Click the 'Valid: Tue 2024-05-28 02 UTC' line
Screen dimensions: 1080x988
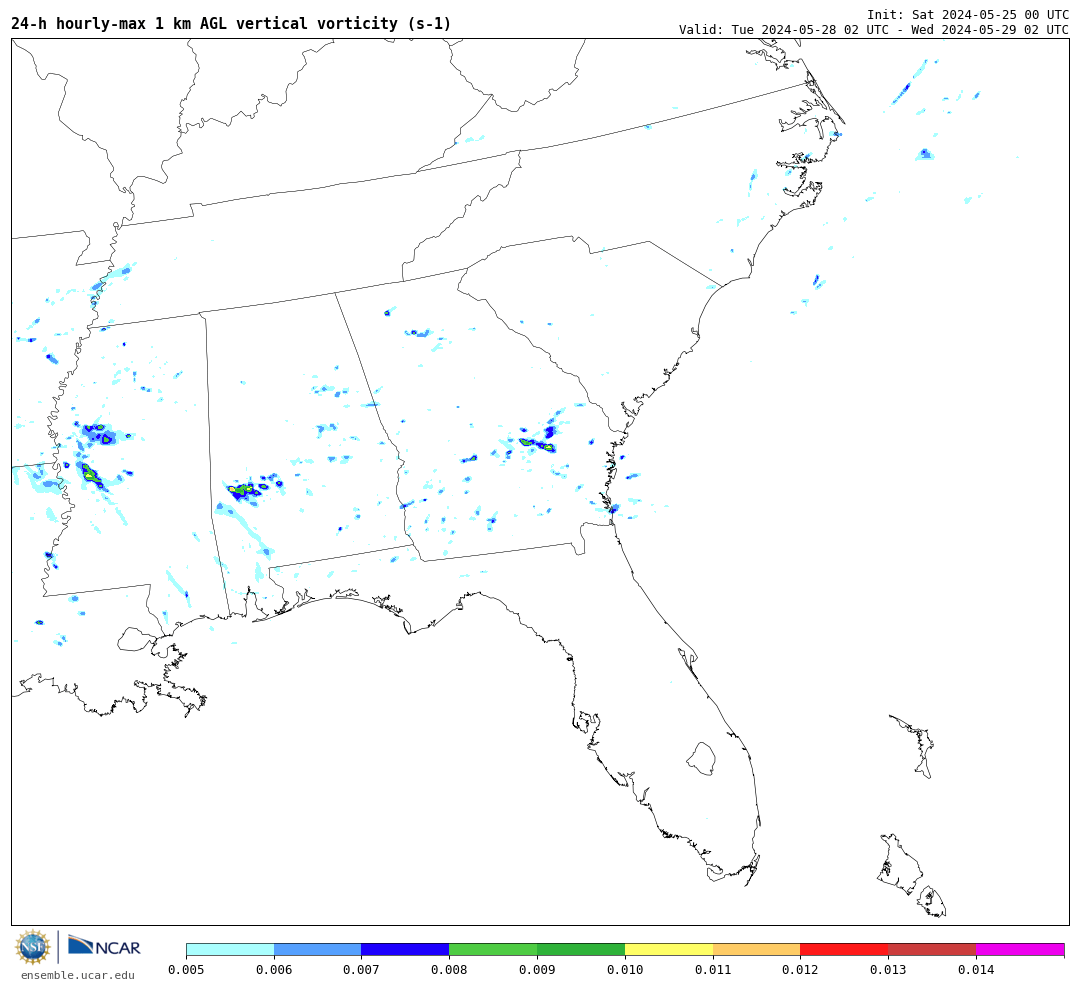874,30
